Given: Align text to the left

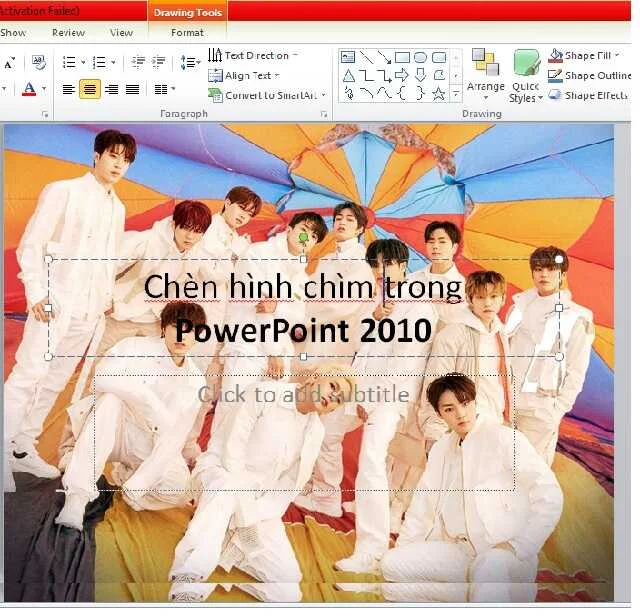Looking at the screenshot, I should [x=69, y=89].
